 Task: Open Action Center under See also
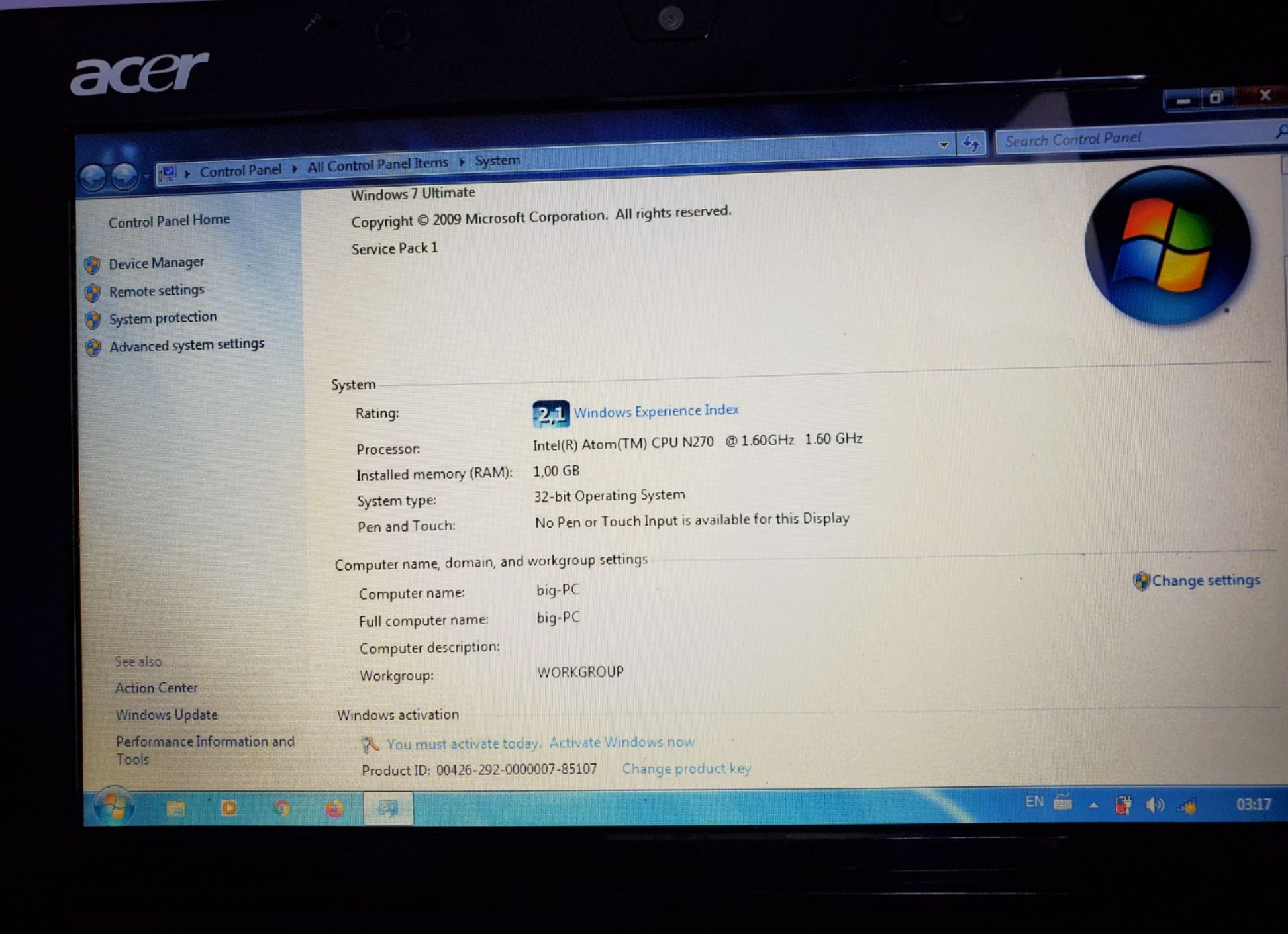pyautogui.click(x=156, y=688)
